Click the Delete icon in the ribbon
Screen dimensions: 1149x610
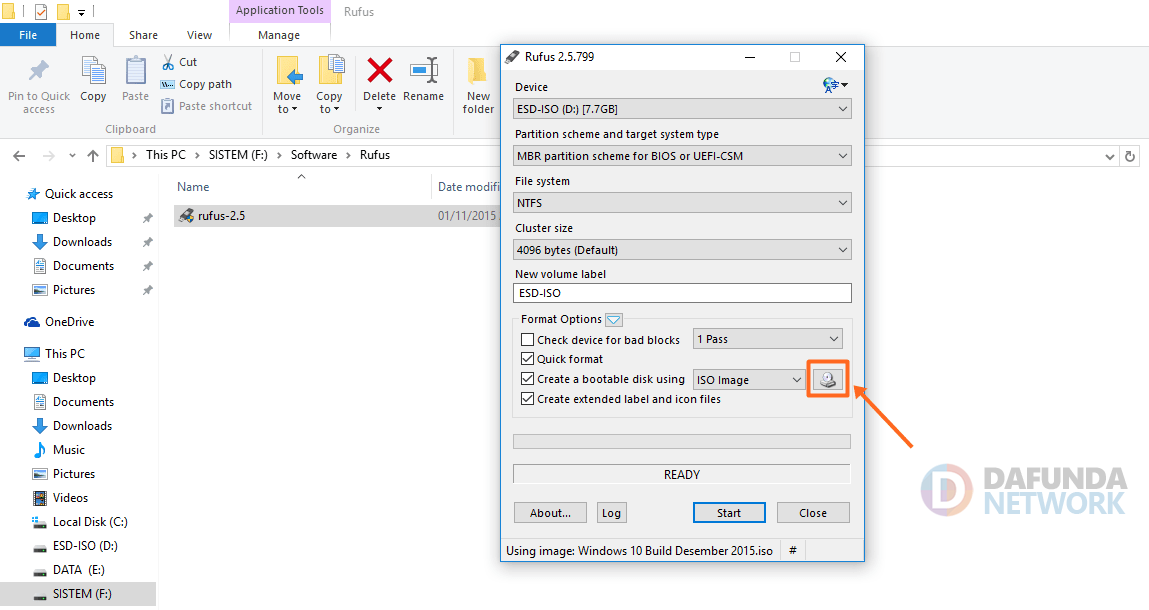[x=379, y=71]
